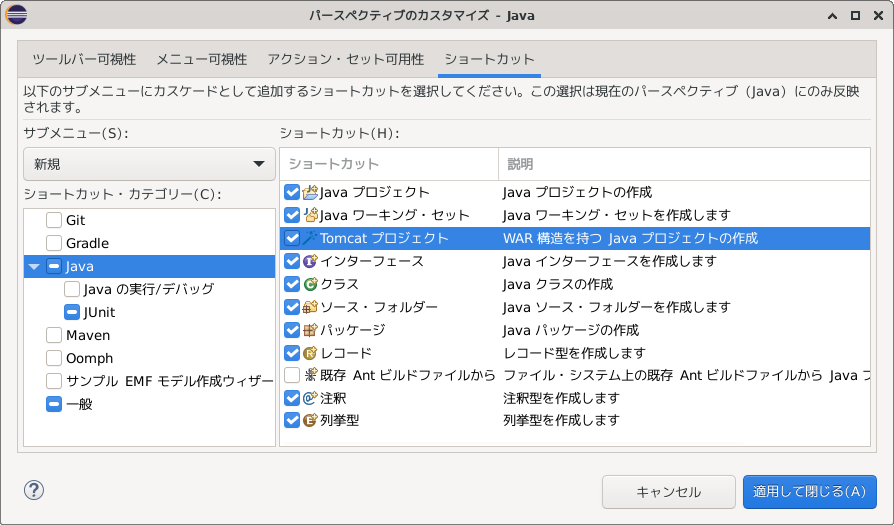Image resolution: width=894 pixels, height=525 pixels.
Task: Uncheck the インターフェース shortcut checkbox
Action: pyautogui.click(x=292, y=261)
